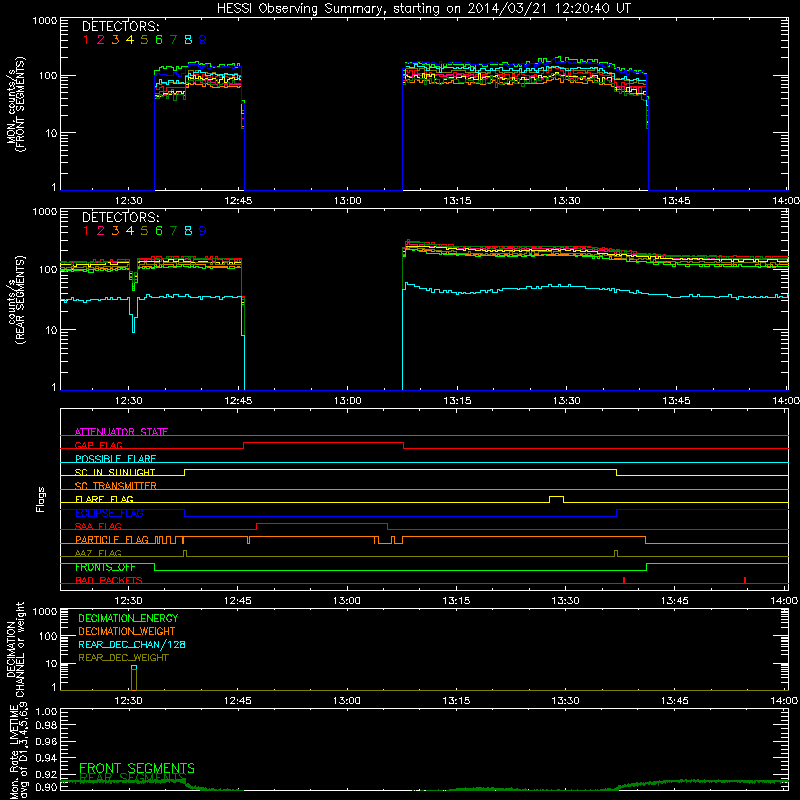
Task: Click DETECTORS: heading in the rear segments plot
Action: [120, 217]
